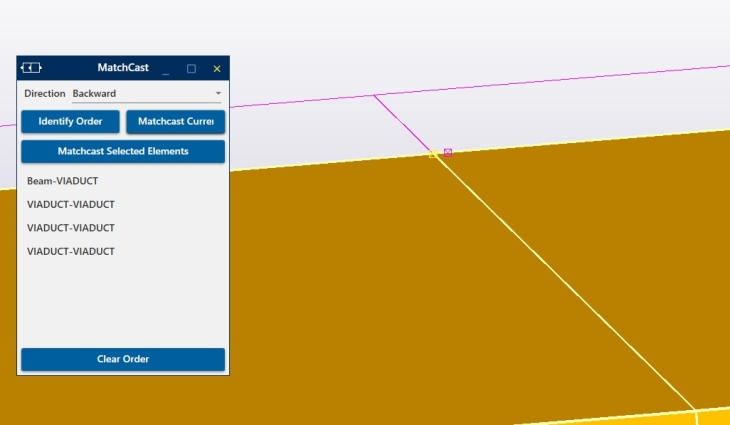
Task: Click the yellow snap marker at the beam corner
Action: [x=433, y=154]
